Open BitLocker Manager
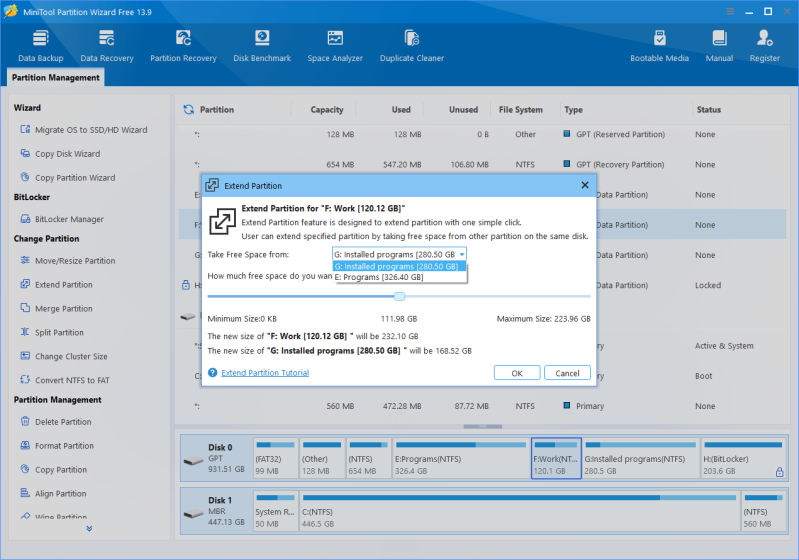The width and height of the screenshot is (799, 560). pyautogui.click(x=62, y=219)
